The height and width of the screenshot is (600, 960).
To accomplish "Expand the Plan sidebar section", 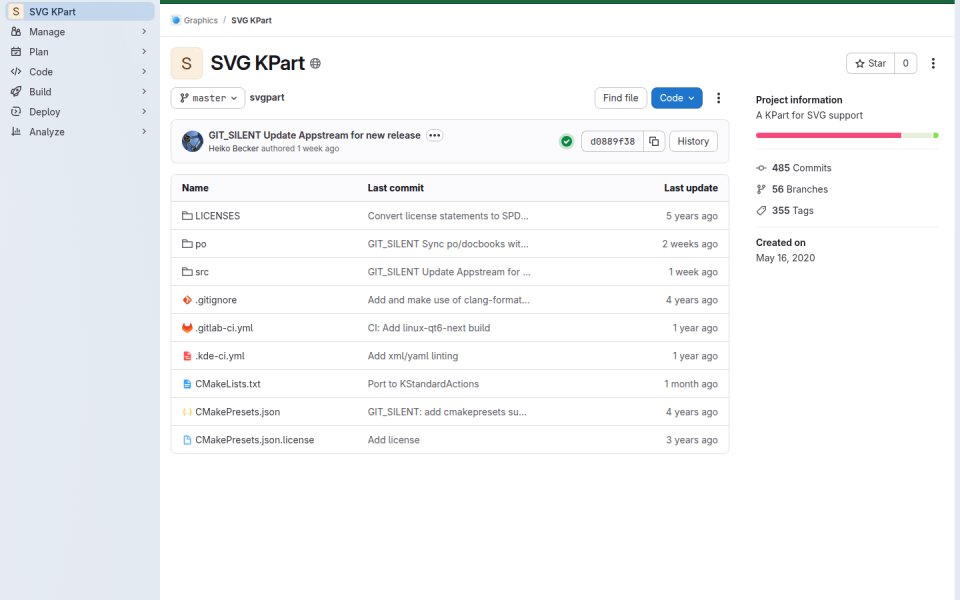I will point(144,51).
